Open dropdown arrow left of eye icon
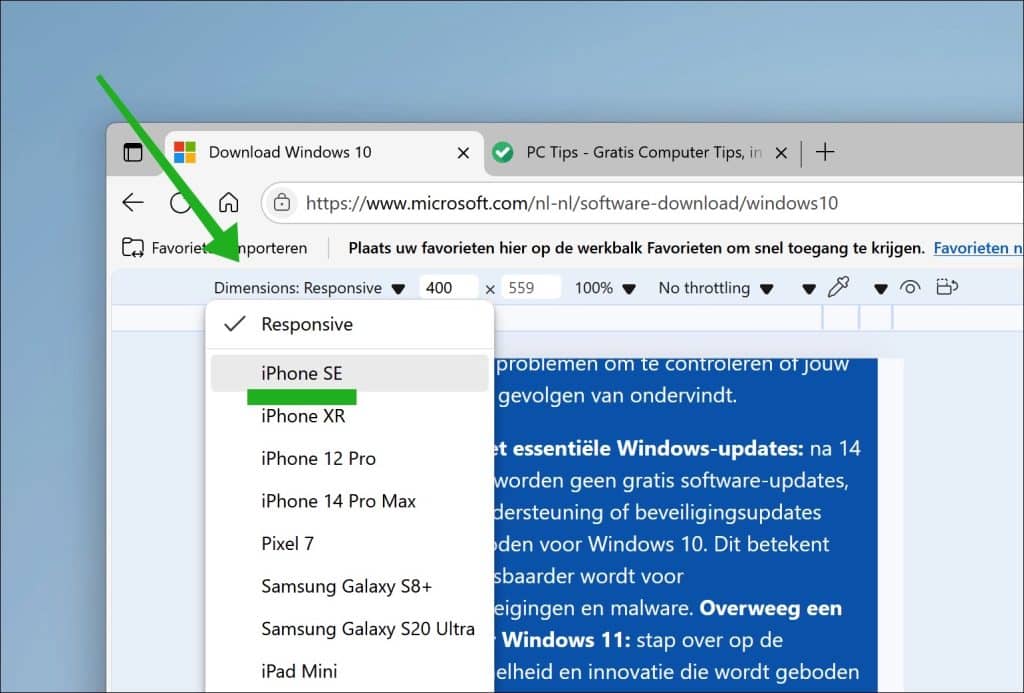1024x693 pixels. (x=880, y=289)
